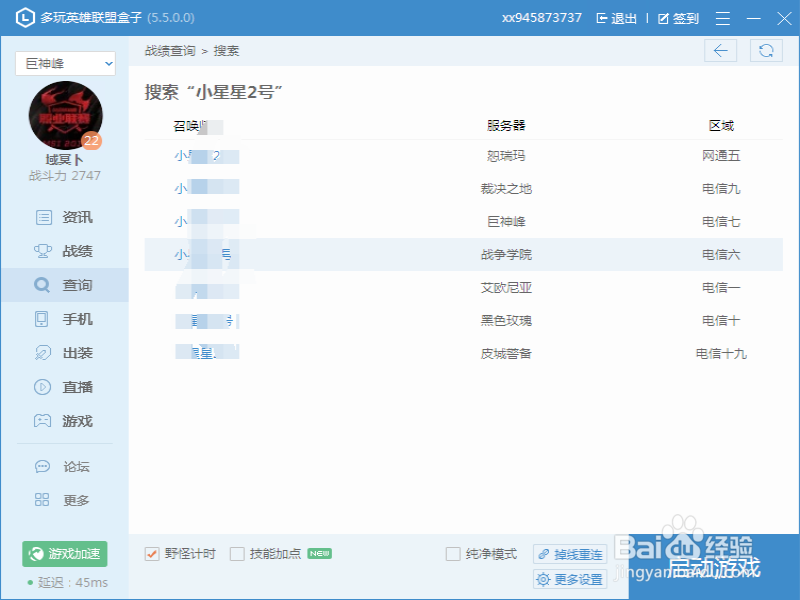Select the summoner on server 裁决之地

pos(207,188)
